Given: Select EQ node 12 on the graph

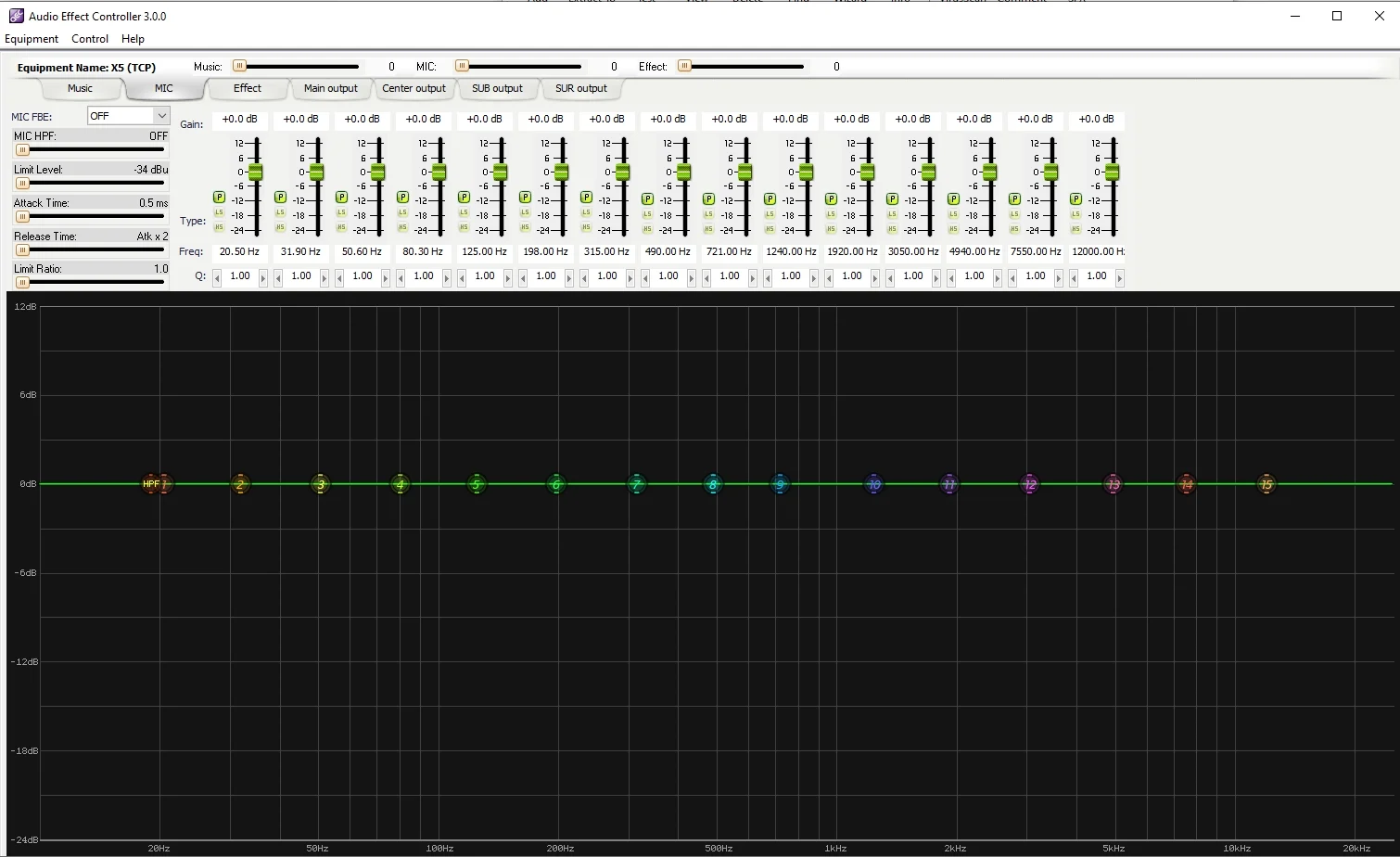Looking at the screenshot, I should [1029, 484].
